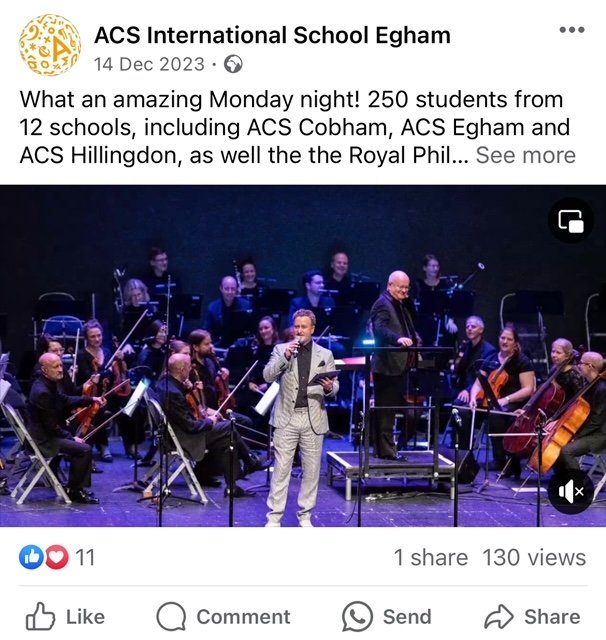Viewport: 606px width, 640px height.
Task: Play the orchestra concert video
Action: (x=303, y=356)
